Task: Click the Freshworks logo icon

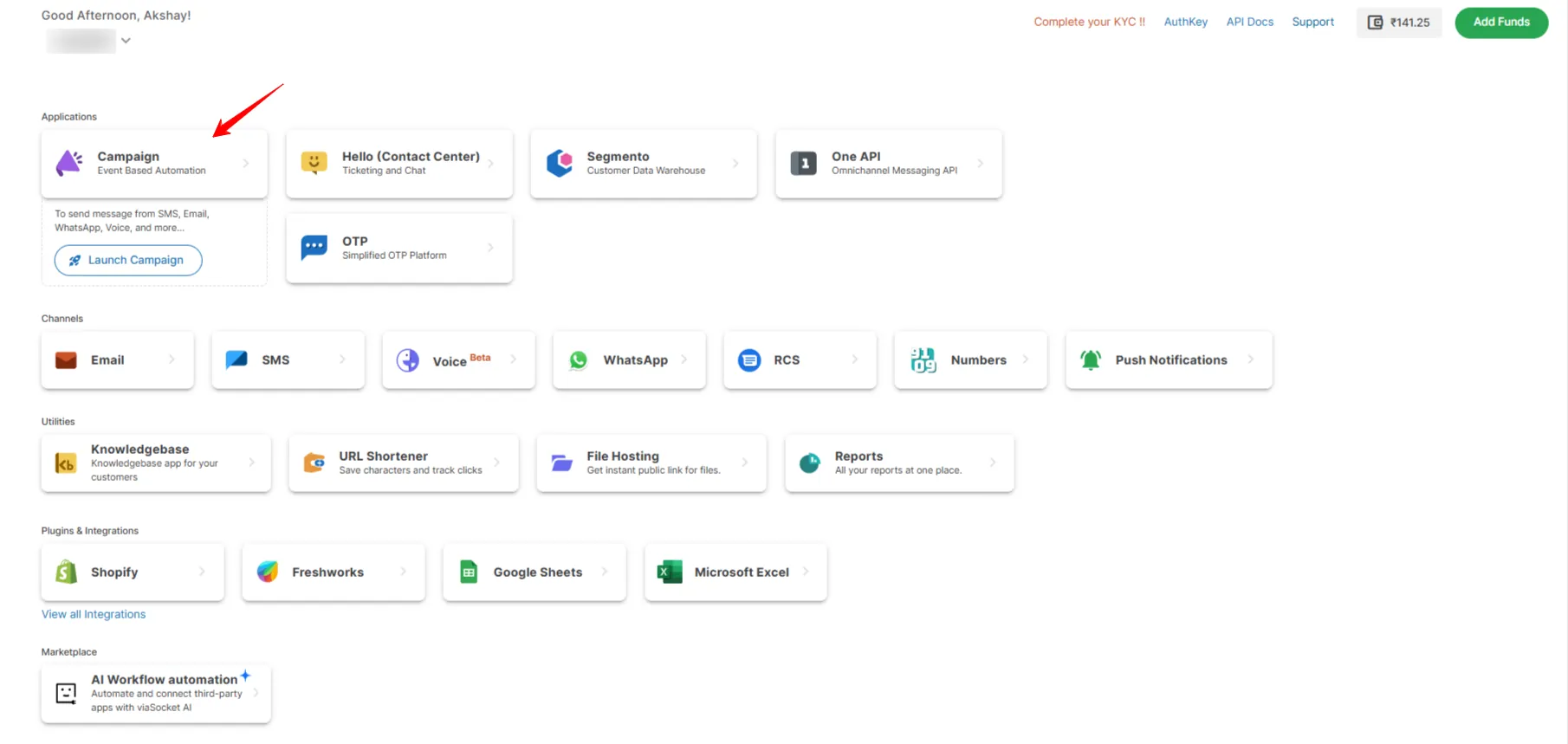Action: 268,572
